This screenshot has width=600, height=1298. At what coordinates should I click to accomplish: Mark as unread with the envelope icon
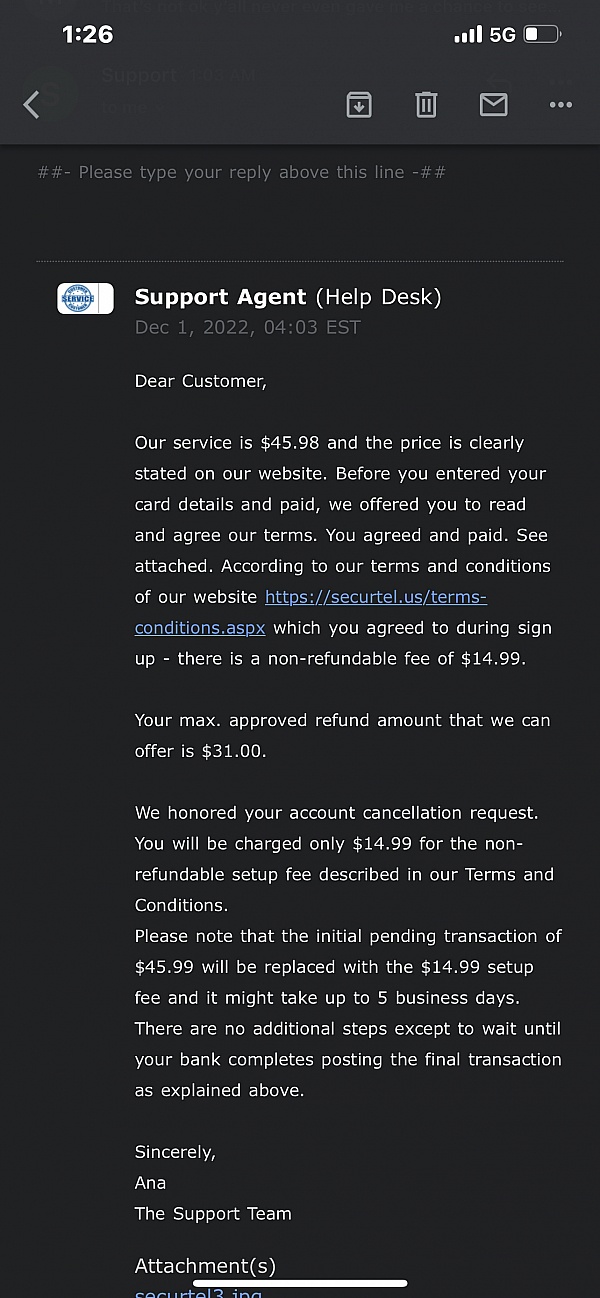(x=494, y=104)
